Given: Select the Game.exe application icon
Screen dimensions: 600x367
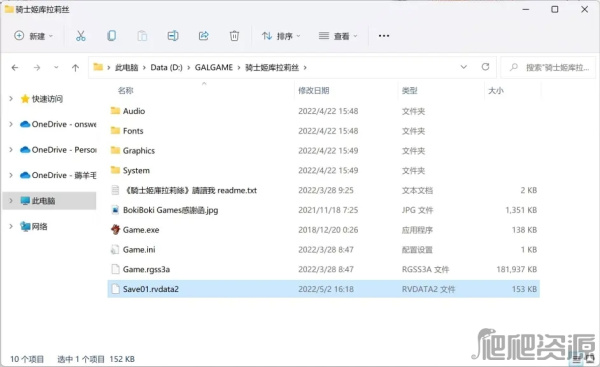Looking at the screenshot, I should (115, 230).
